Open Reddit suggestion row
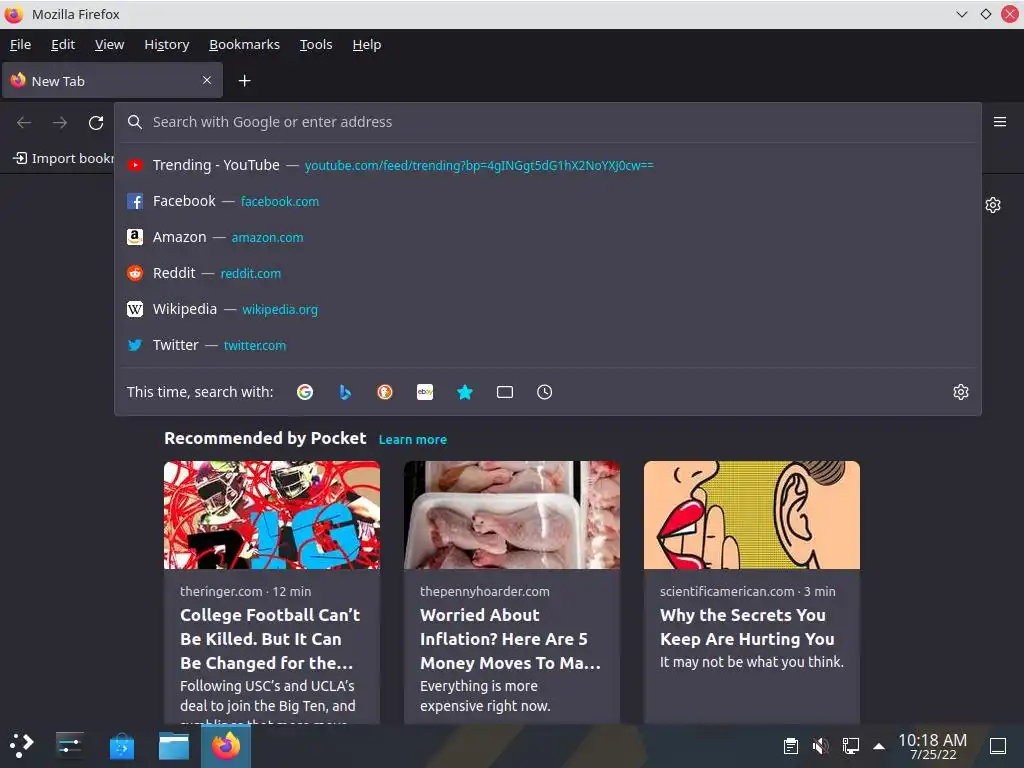The height and width of the screenshot is (768, 1024). coord(547,273)
